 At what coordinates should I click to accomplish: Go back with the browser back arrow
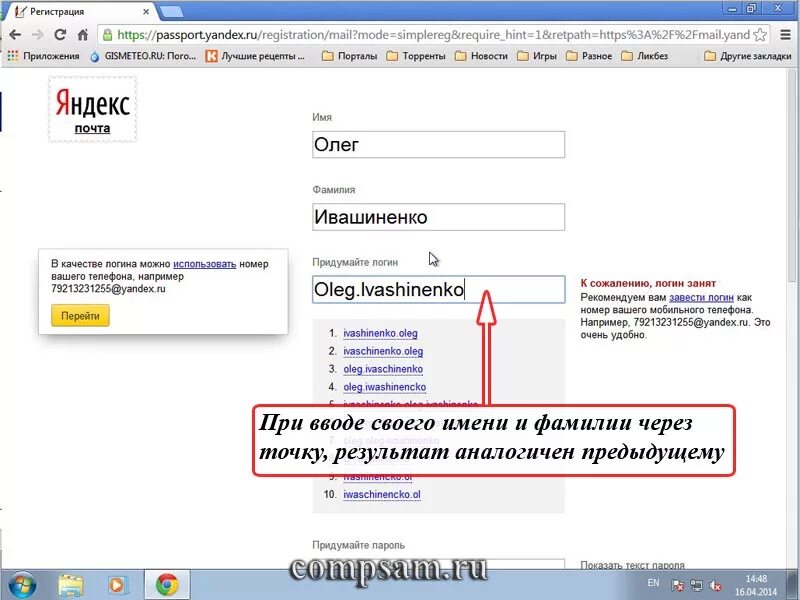pyautogui.click(x=15, y=35)
